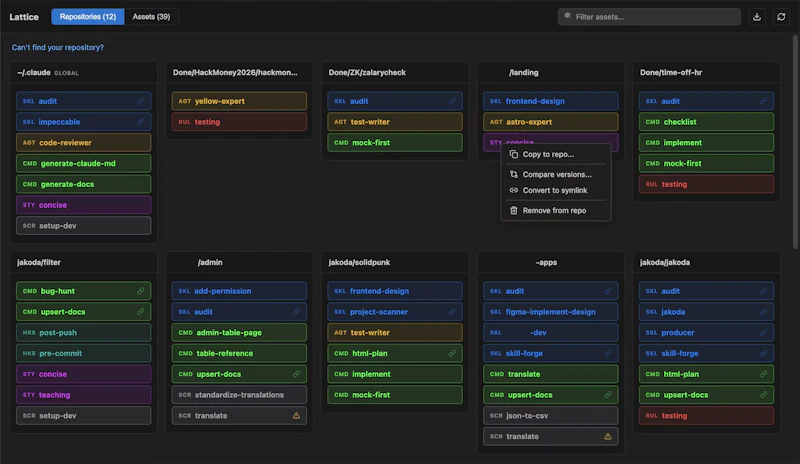Image resolution: width=800 pixels, height=464 pixels.
Task: Select Remove from repo menu entry
Action: 556,210
